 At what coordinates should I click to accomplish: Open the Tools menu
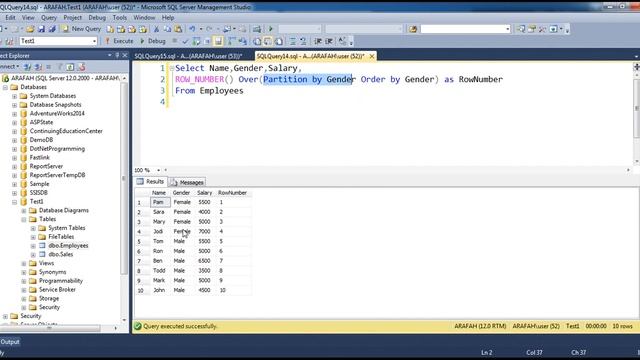click(120, 18)
